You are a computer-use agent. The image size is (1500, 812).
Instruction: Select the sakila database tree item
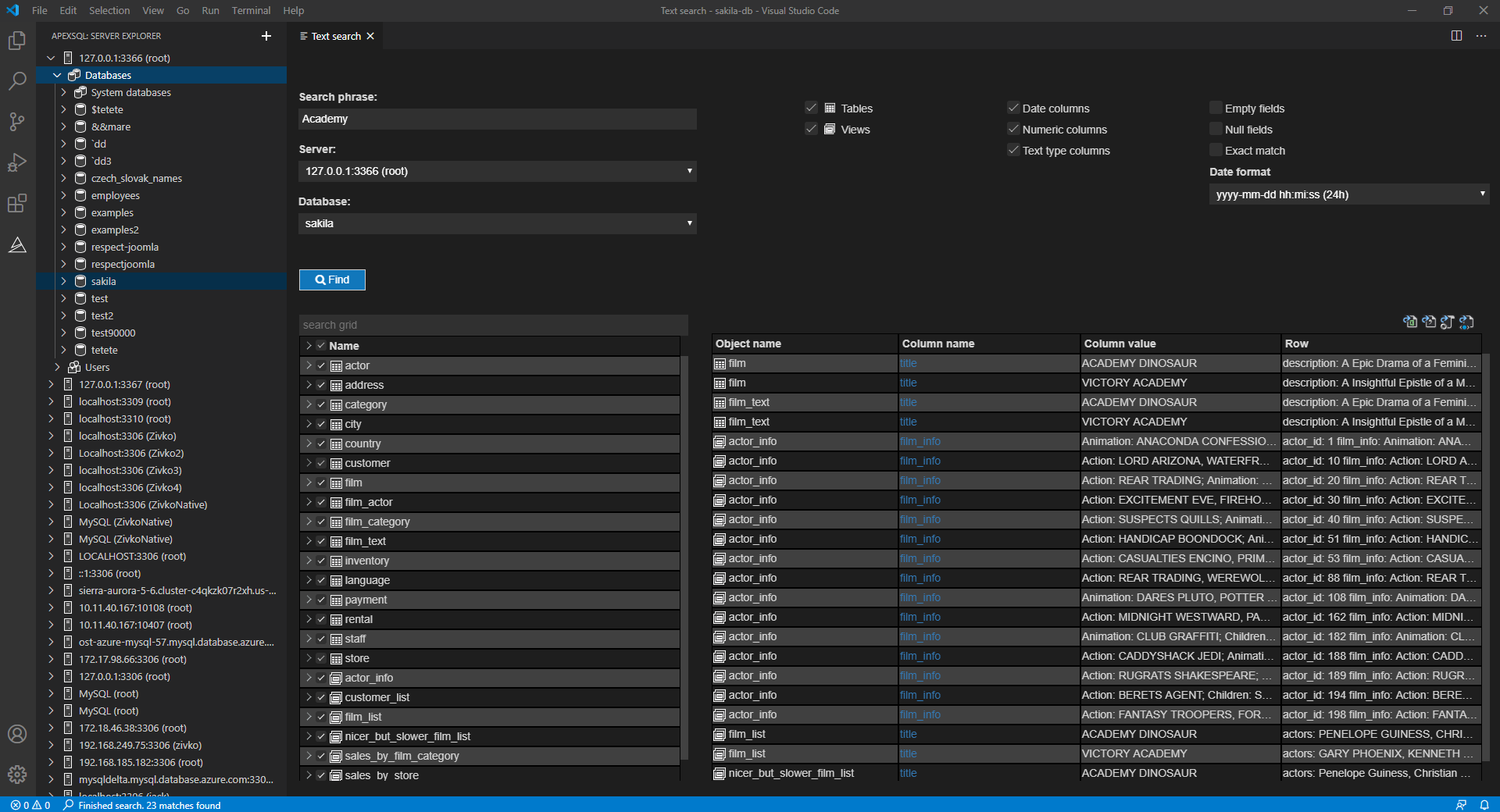[x=103, y=281]
